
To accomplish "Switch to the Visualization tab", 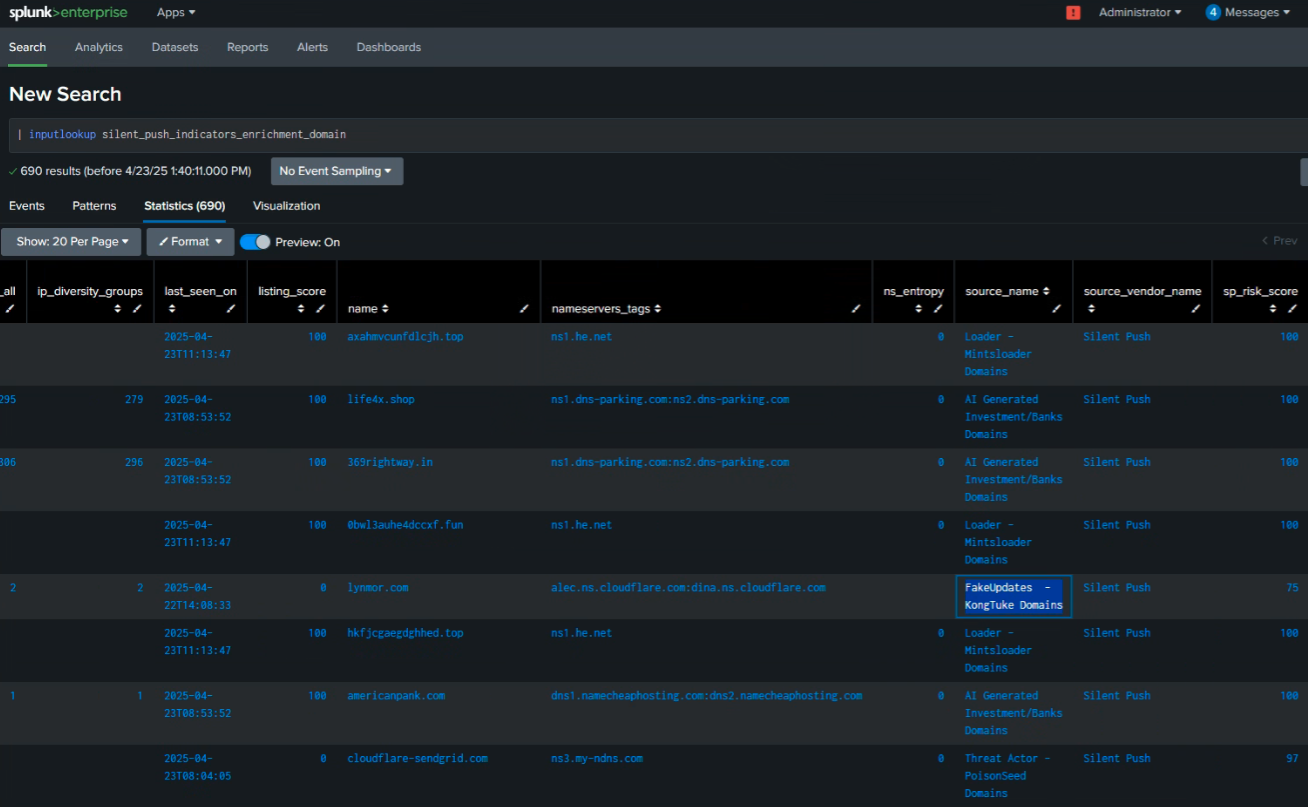I will [287, 206].
